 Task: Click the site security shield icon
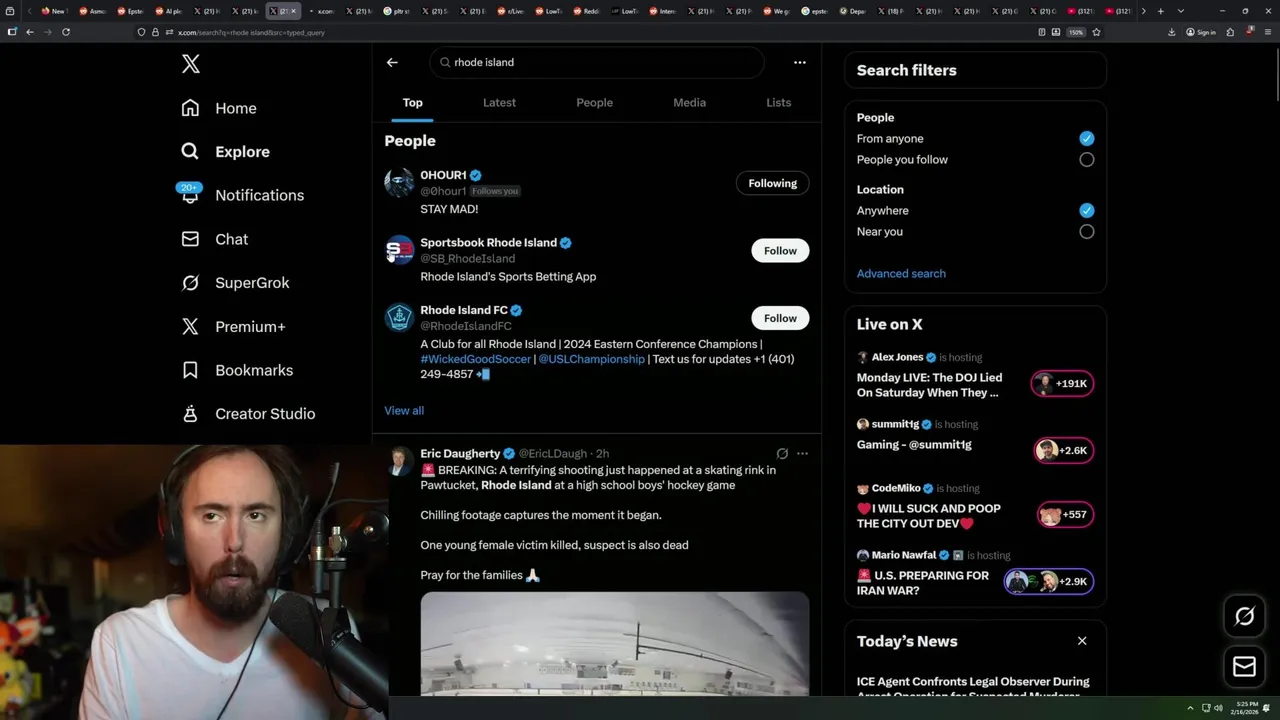point(142,32)
